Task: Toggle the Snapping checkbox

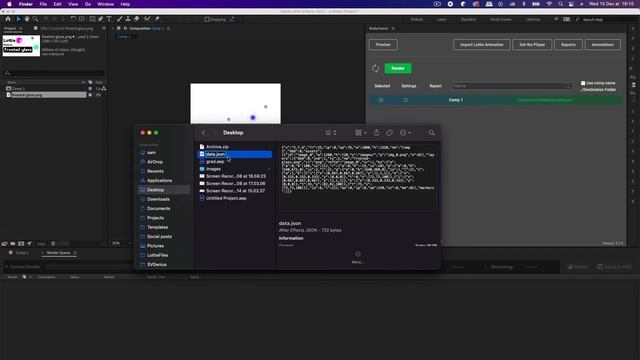Action: (207, 19)
